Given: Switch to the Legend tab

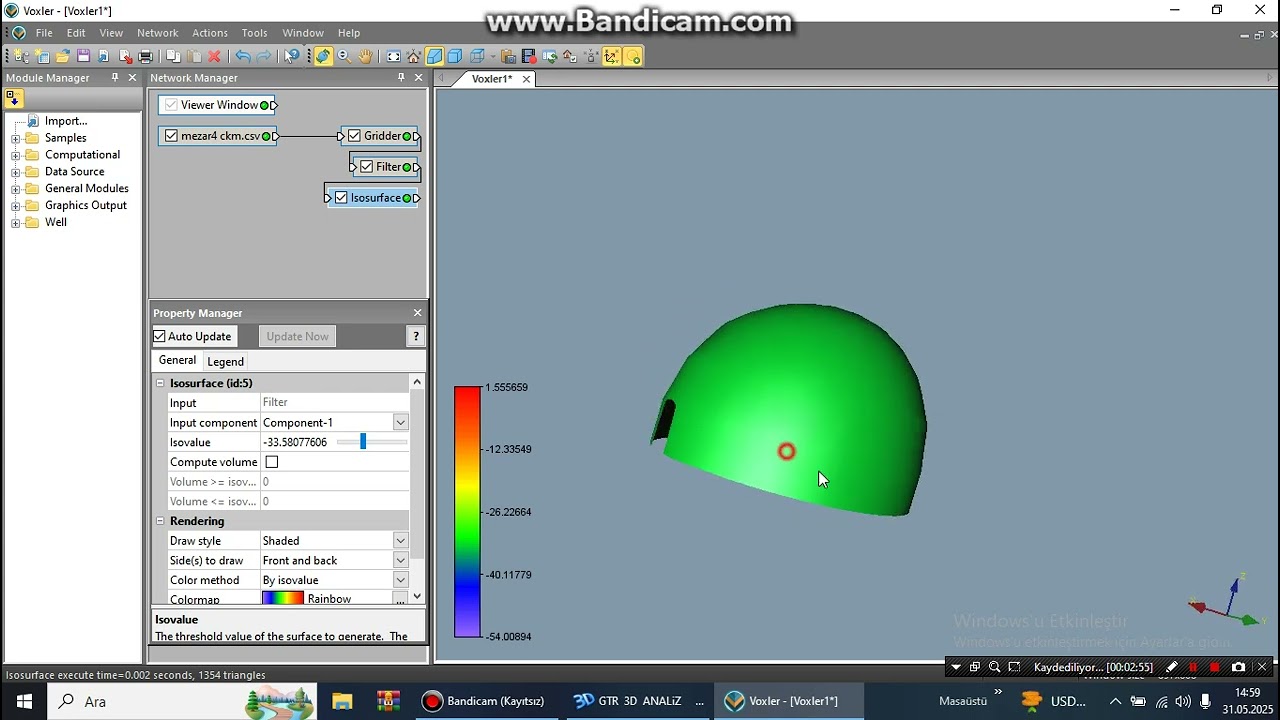Looking at the screenshot, I should [225, 361].
